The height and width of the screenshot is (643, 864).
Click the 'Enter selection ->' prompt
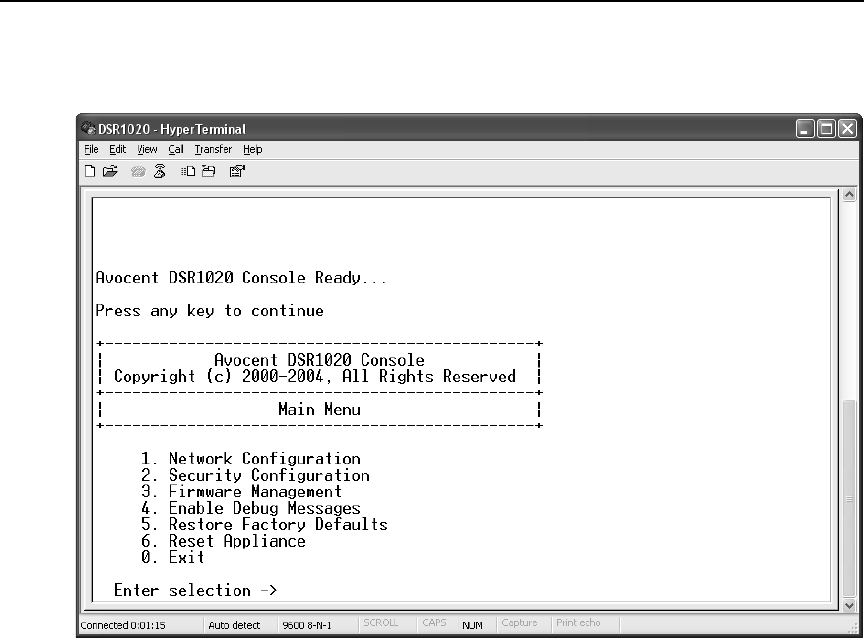[x=196, y=590]
